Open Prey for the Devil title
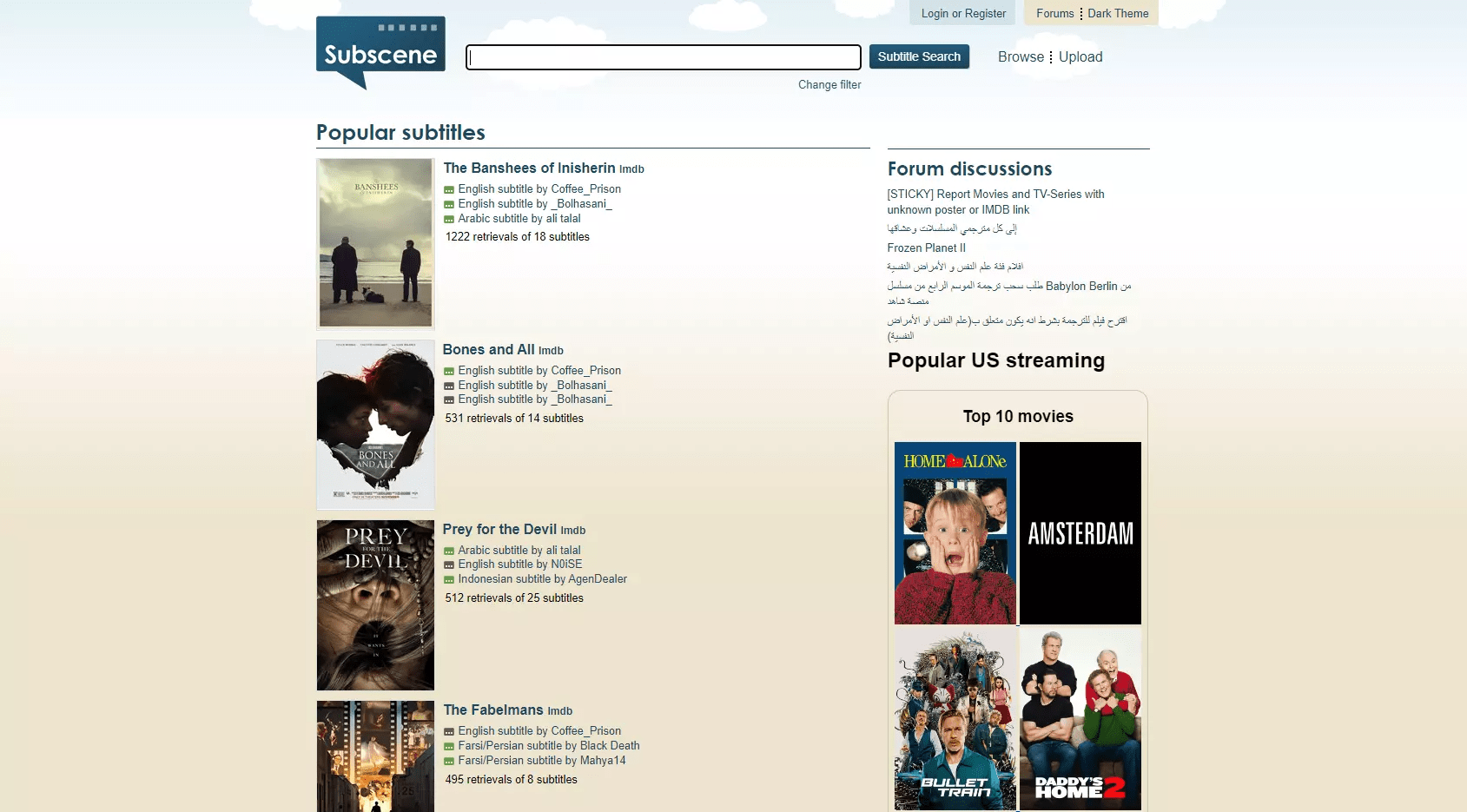This screenshot has height=812, width=1467. click(x=499, y=529)
